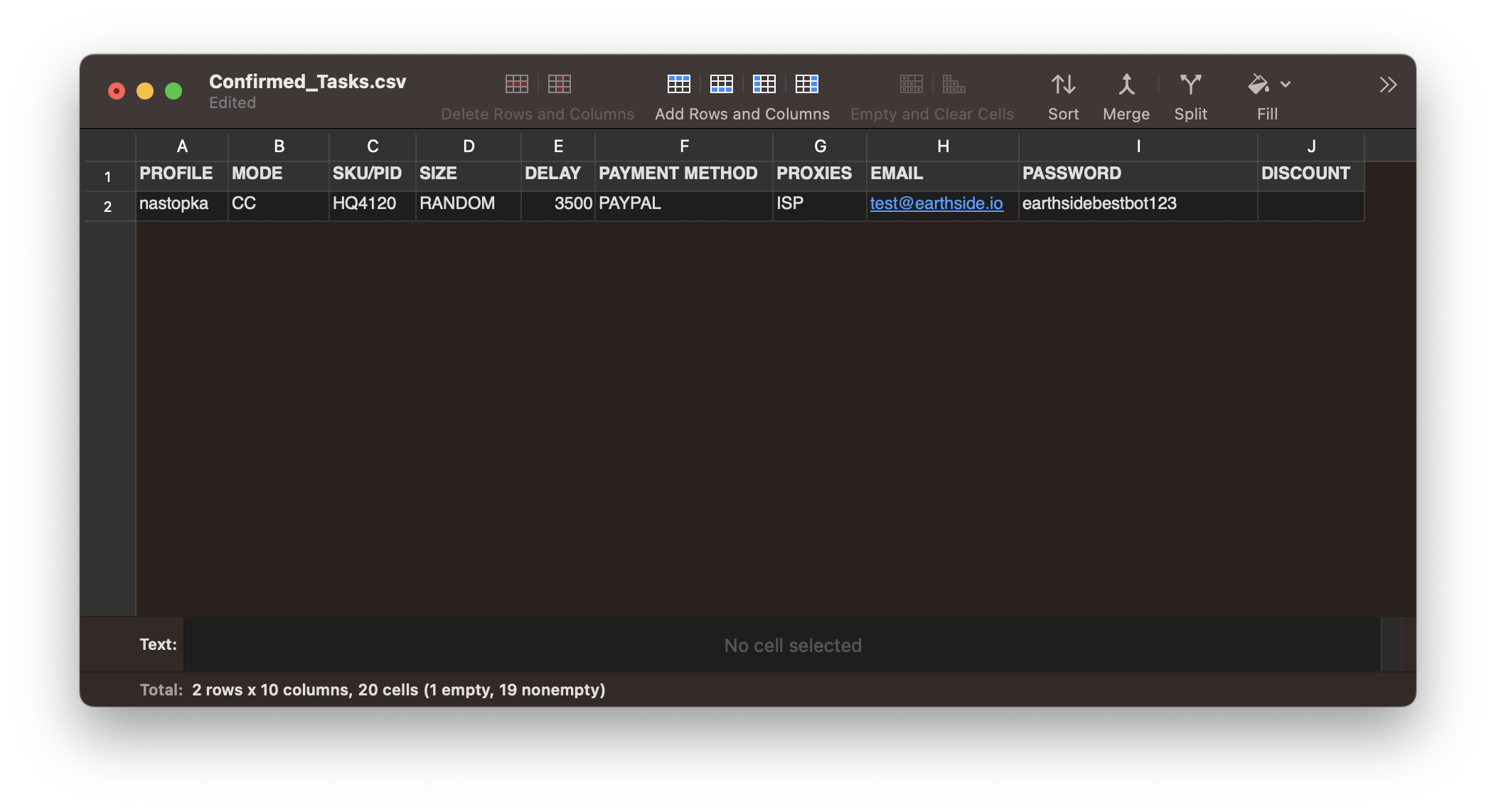The height and width of the screenshot is (812, 1496).
Task: Click the add row below icon
Action: tap(722, 84)
